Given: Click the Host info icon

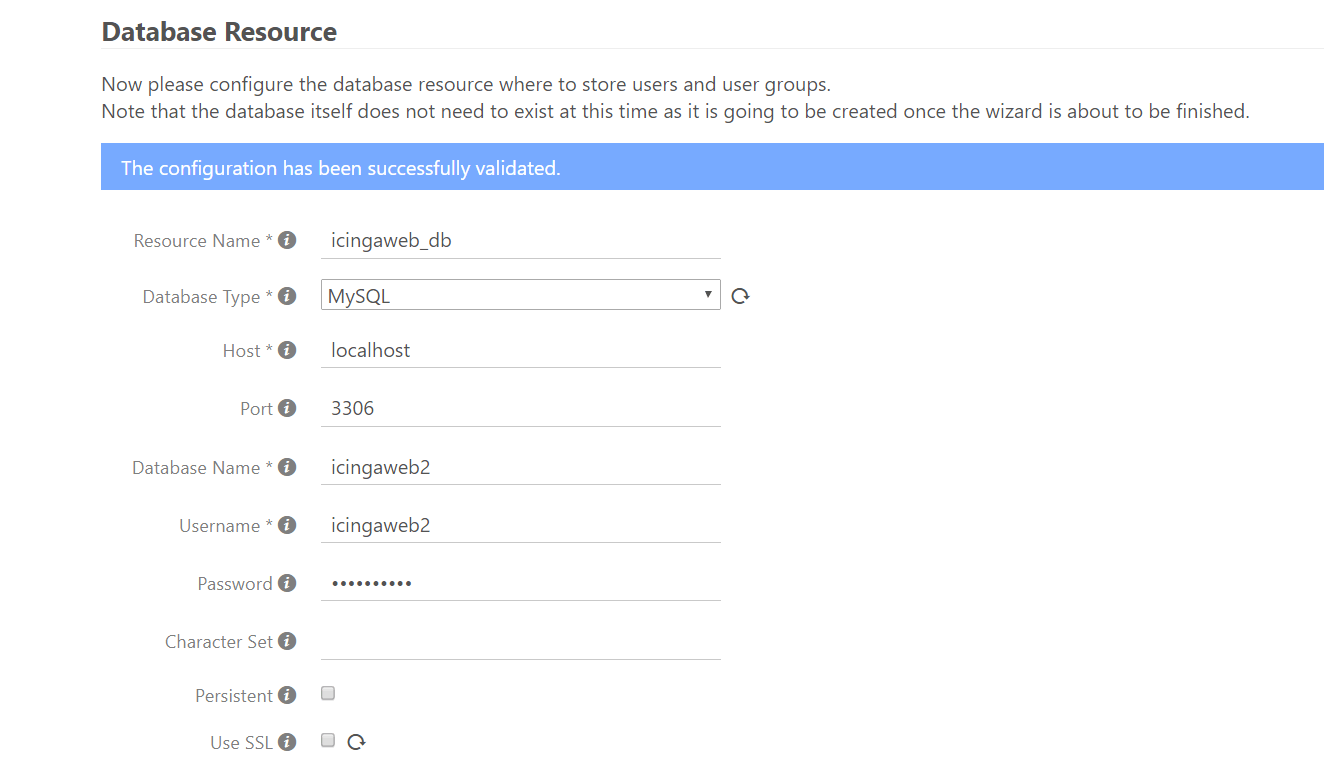Looking at the screenshot, I should (287, 349).
